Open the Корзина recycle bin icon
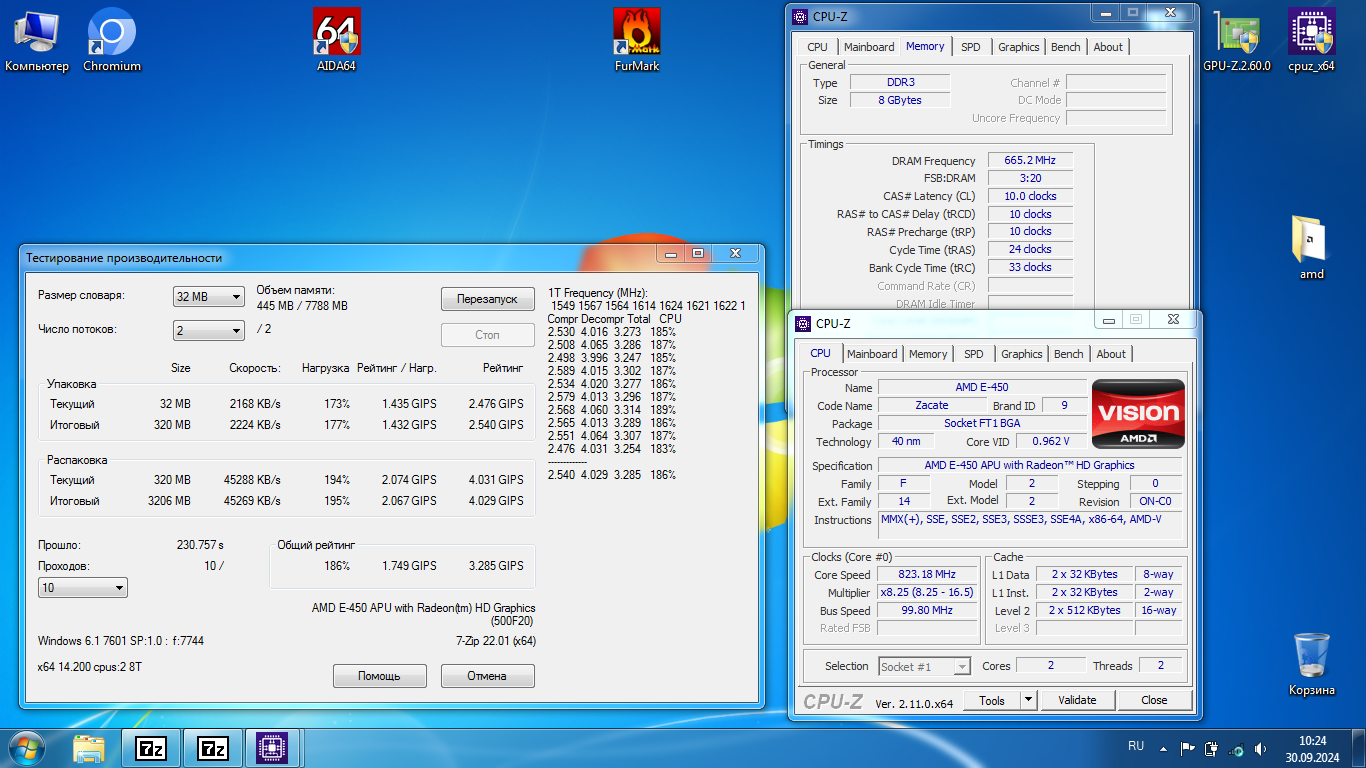 [1311, 664]
